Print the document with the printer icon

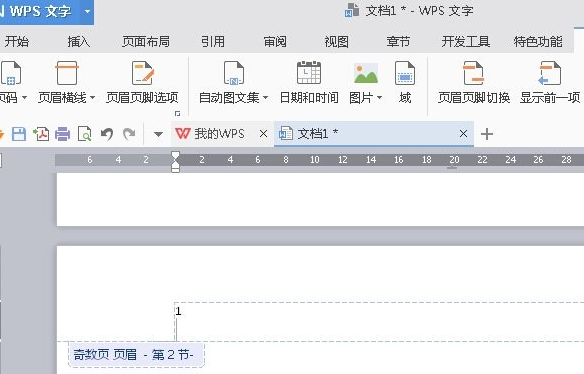point(63,134)
